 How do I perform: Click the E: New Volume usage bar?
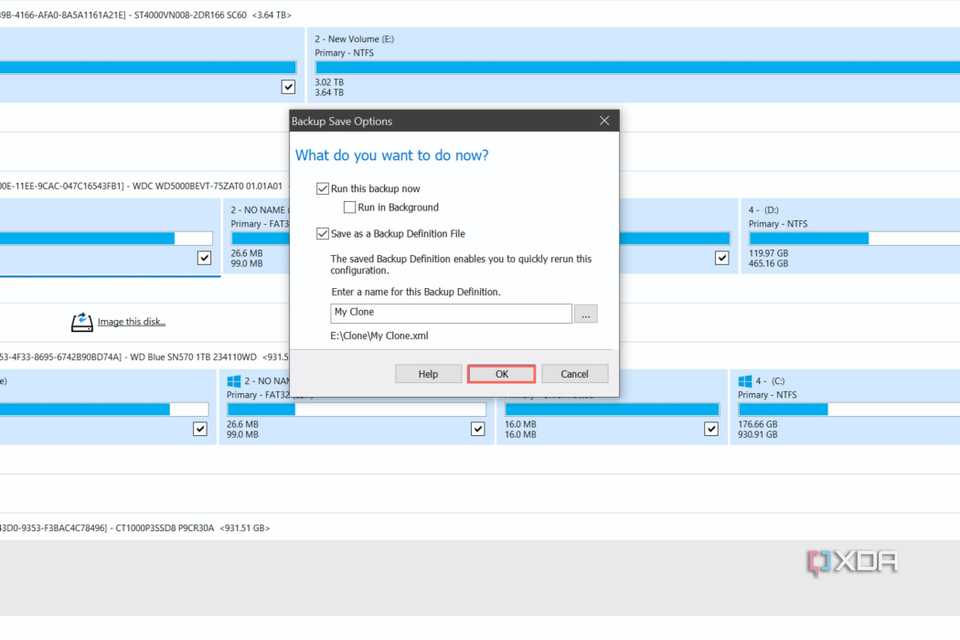tap(637, 67)
